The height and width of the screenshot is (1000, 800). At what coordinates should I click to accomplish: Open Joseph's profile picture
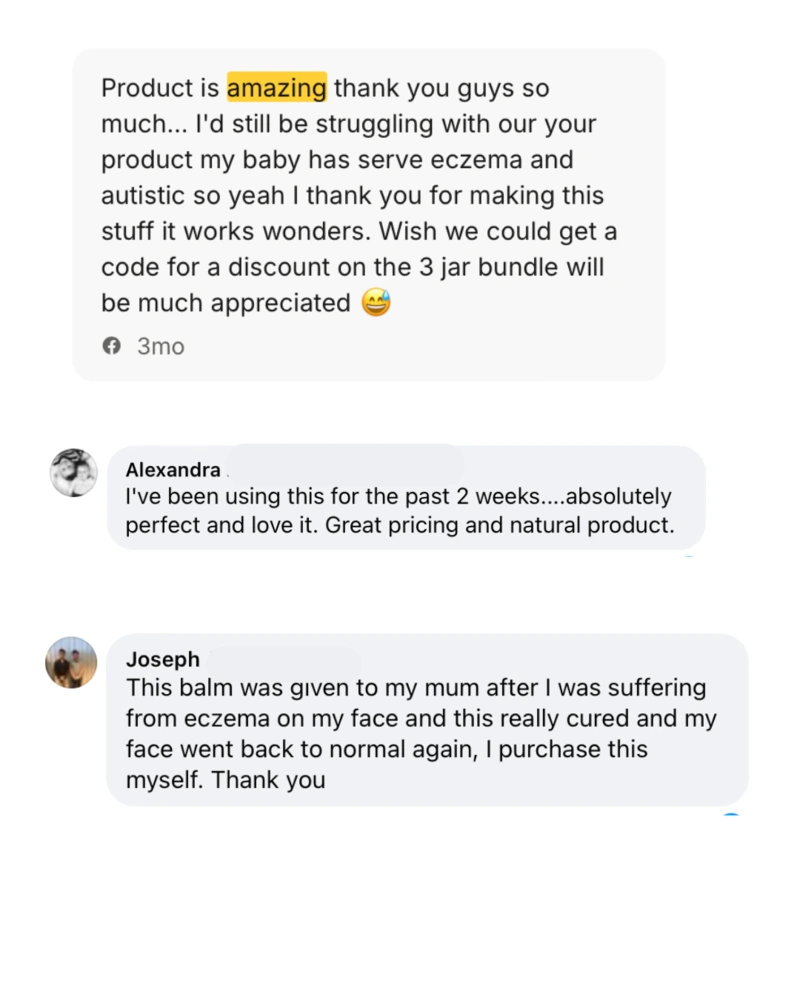(70, 661)
